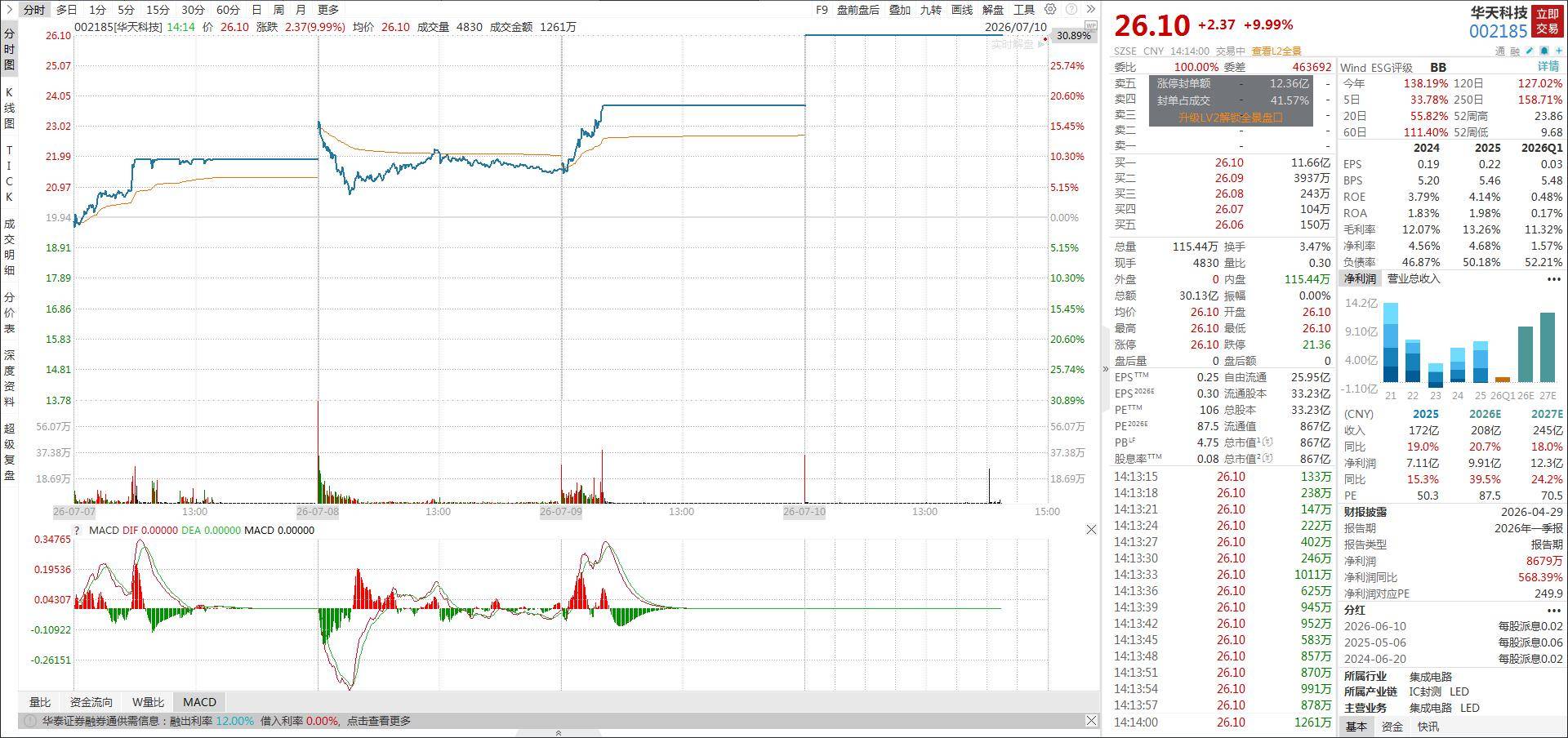Open the K线图 sidebar view
Screen dimensions: 1568x738
click(10, 108)
